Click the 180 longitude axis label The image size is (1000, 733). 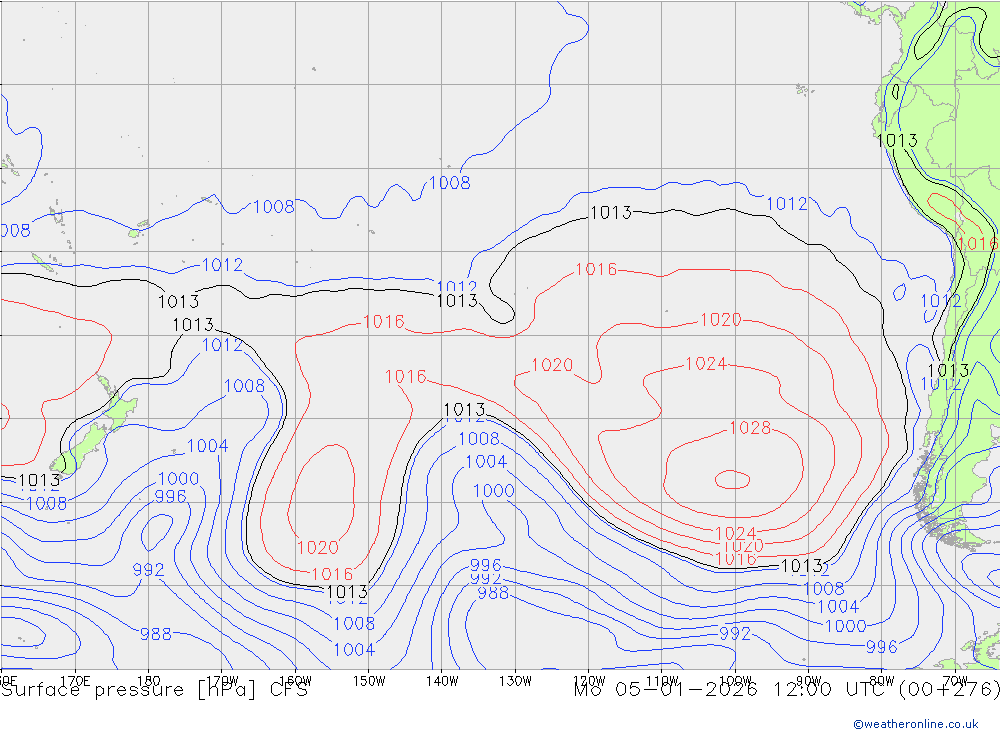tap(149, 681)
